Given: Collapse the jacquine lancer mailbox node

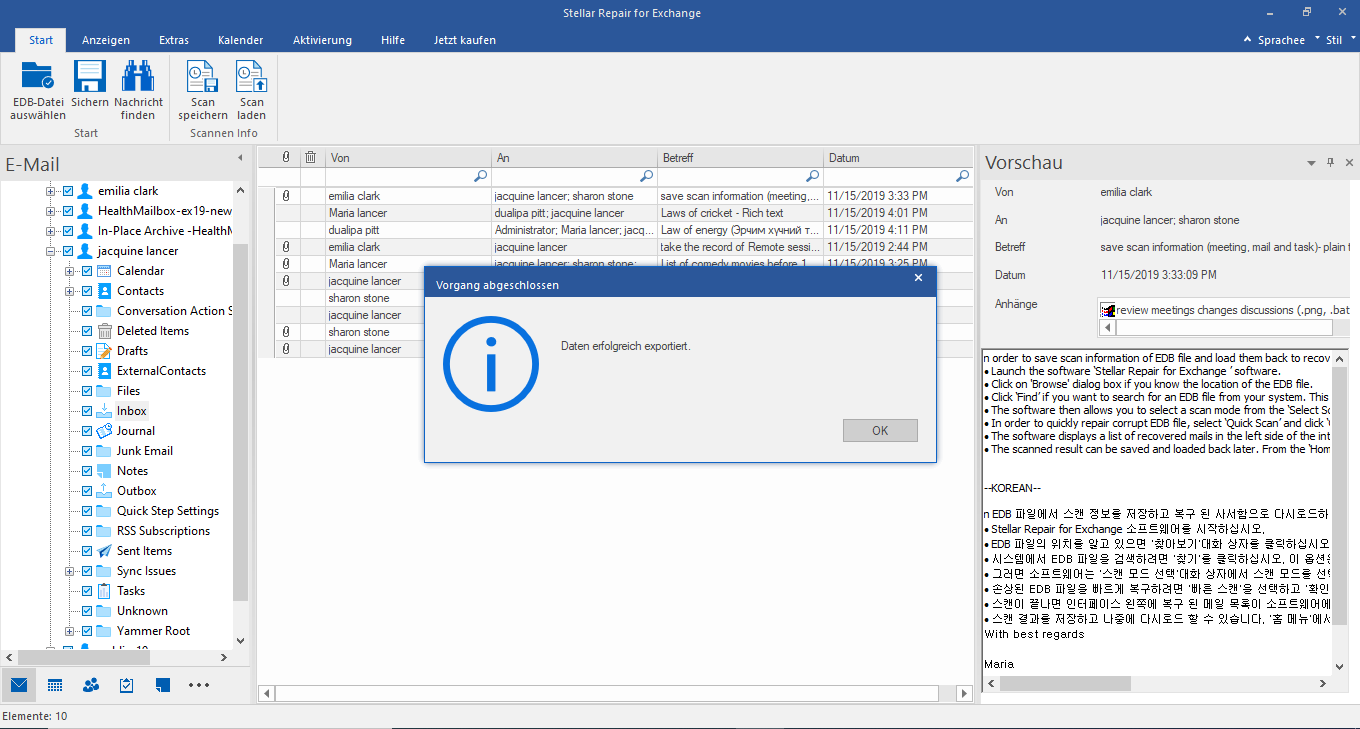Looking at the screenshot, I should (50, 251).
